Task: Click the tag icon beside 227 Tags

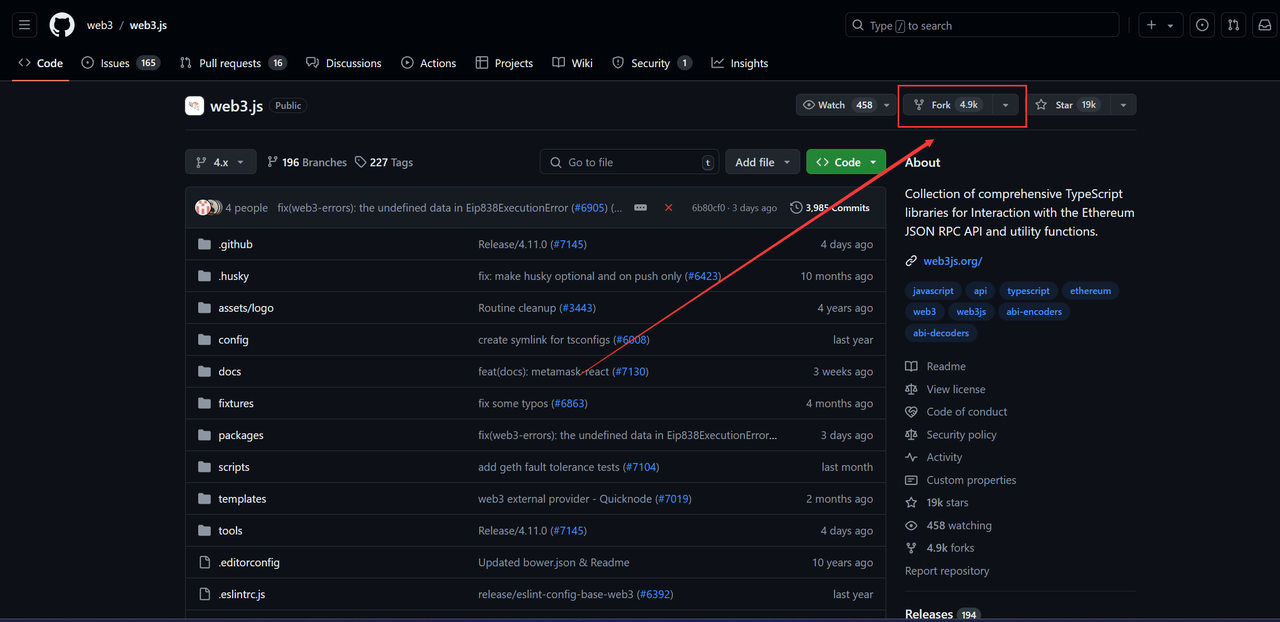Action: (360, 162)
